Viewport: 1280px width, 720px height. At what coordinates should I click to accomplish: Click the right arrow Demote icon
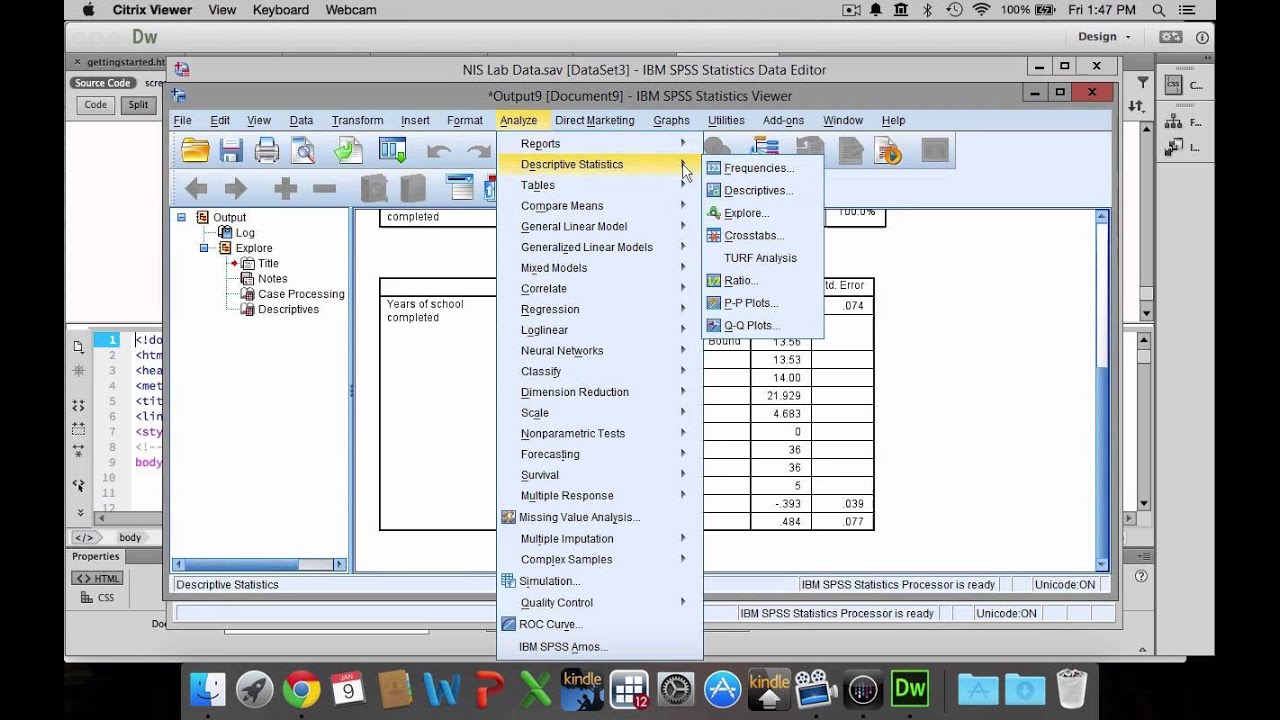pos(235,188)
